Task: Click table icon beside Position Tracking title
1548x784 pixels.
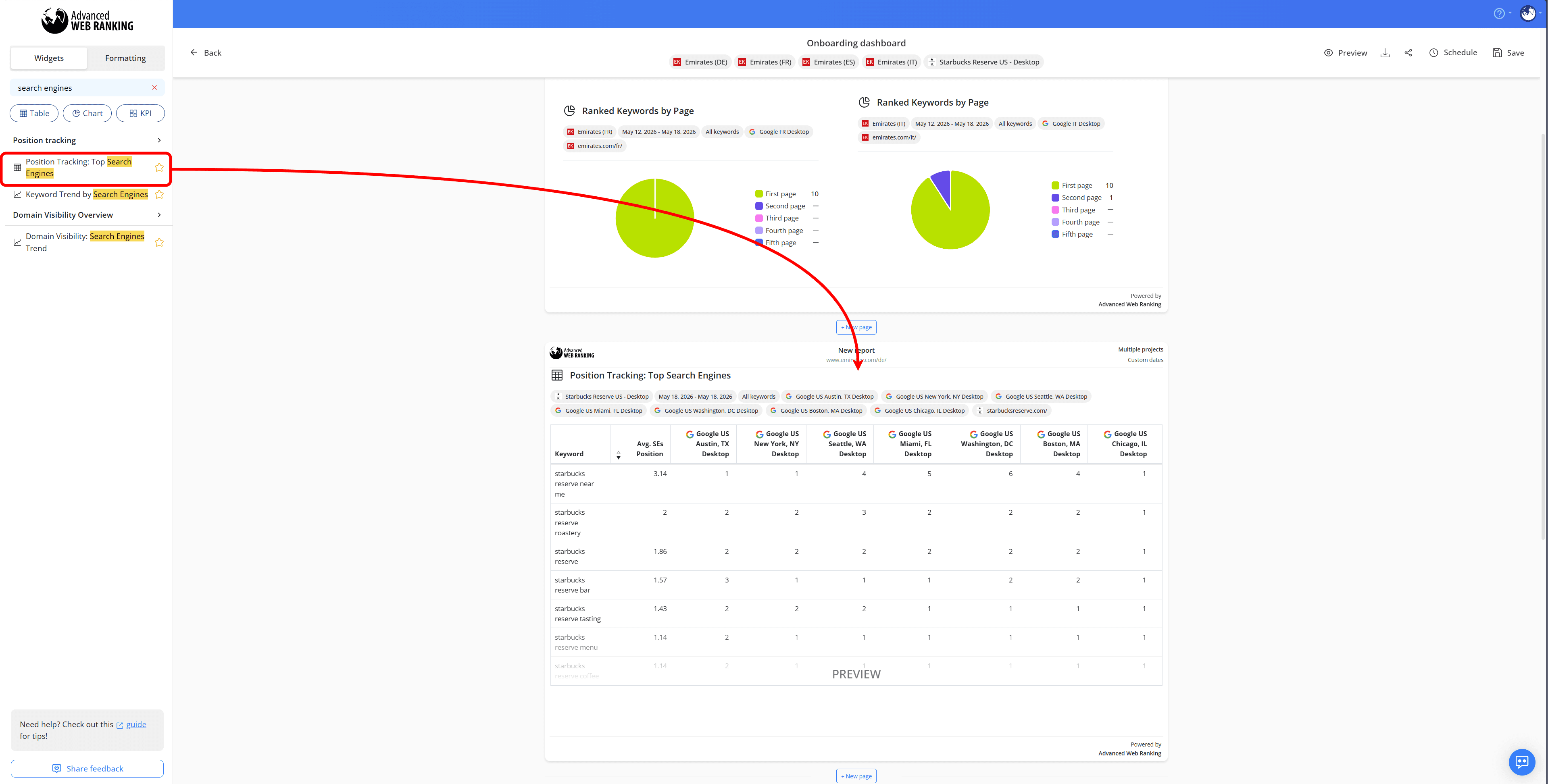Action: pyautogui.click(x=557, y=376)
